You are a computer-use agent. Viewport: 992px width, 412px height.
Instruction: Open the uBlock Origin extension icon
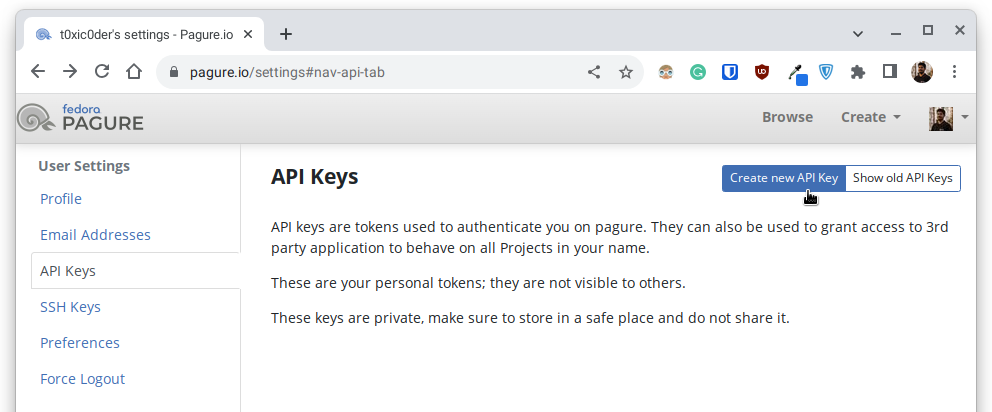pyautogui.click(x=762, y=72)
